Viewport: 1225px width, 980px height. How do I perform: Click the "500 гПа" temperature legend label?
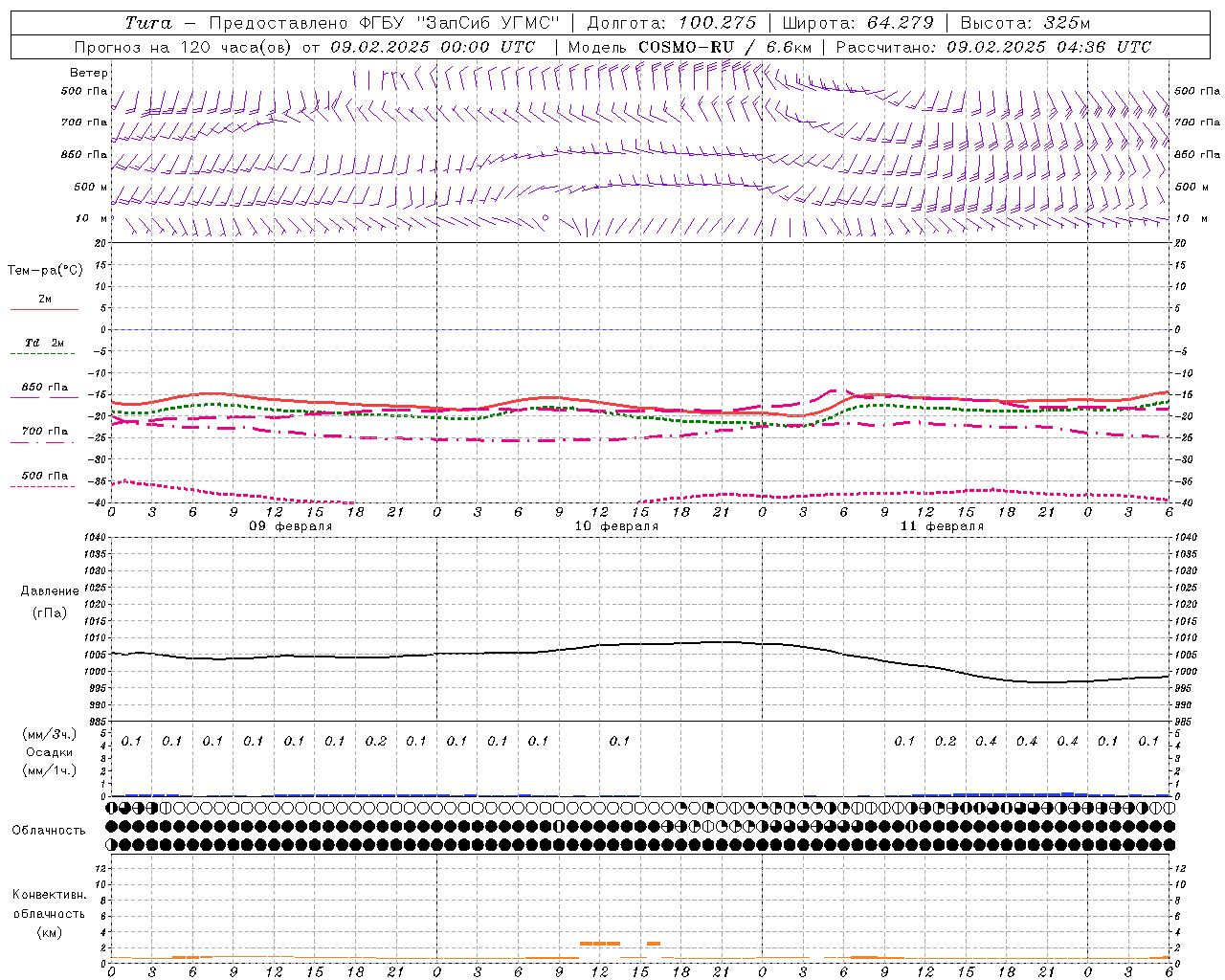click(45, 476)
